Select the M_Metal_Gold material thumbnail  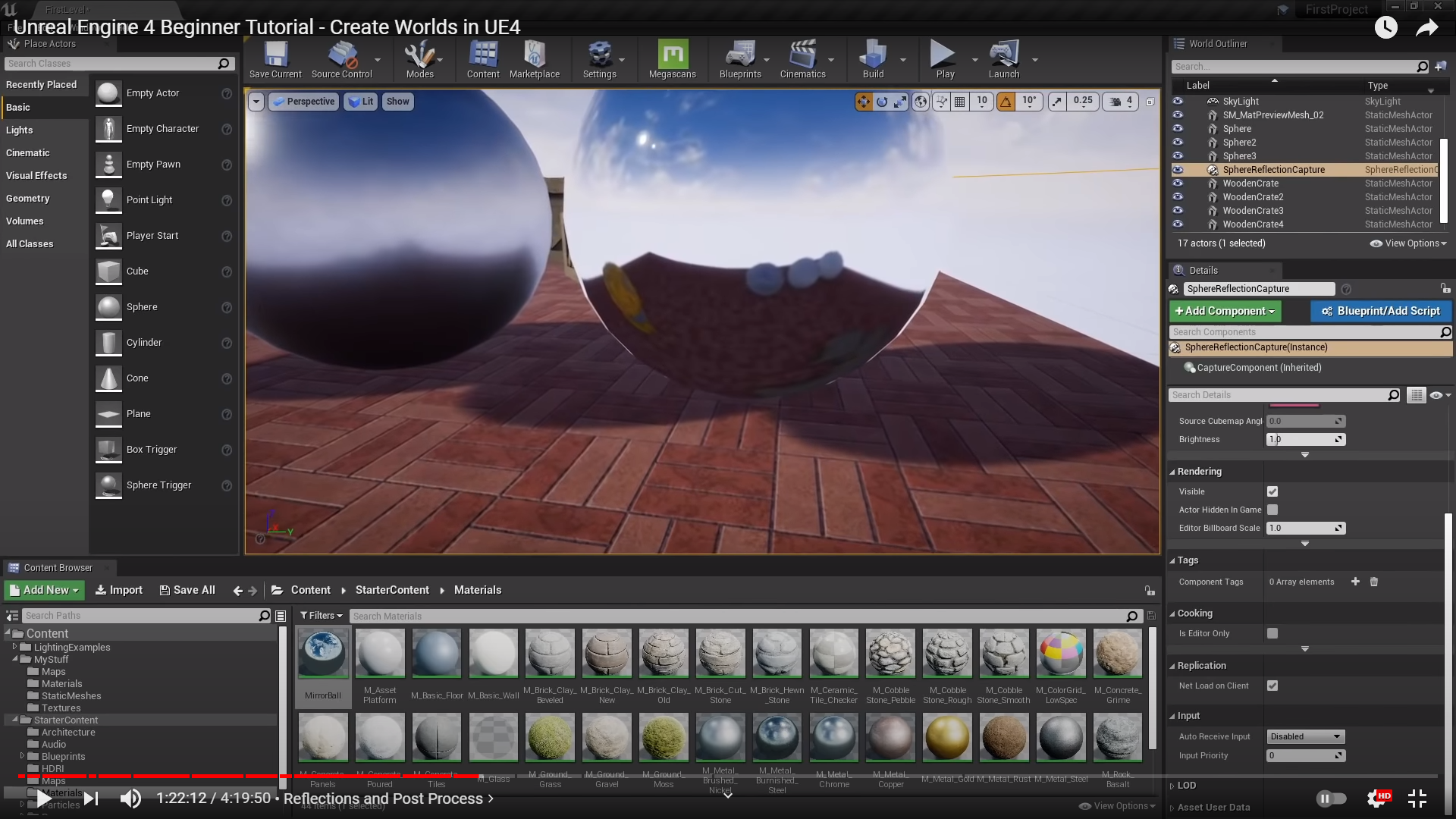(x=947, y=737)
